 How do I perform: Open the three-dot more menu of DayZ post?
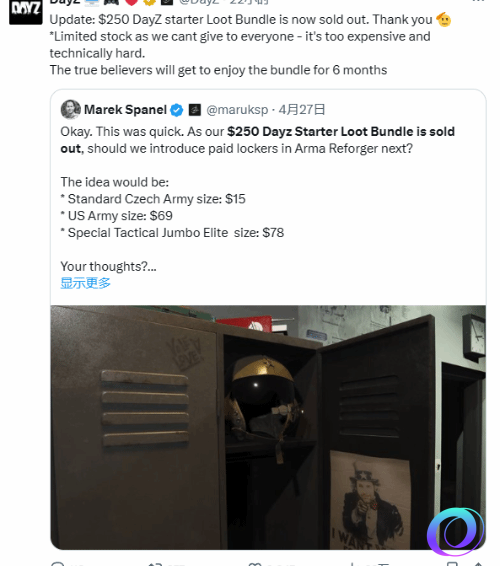(x=478, y=1)
